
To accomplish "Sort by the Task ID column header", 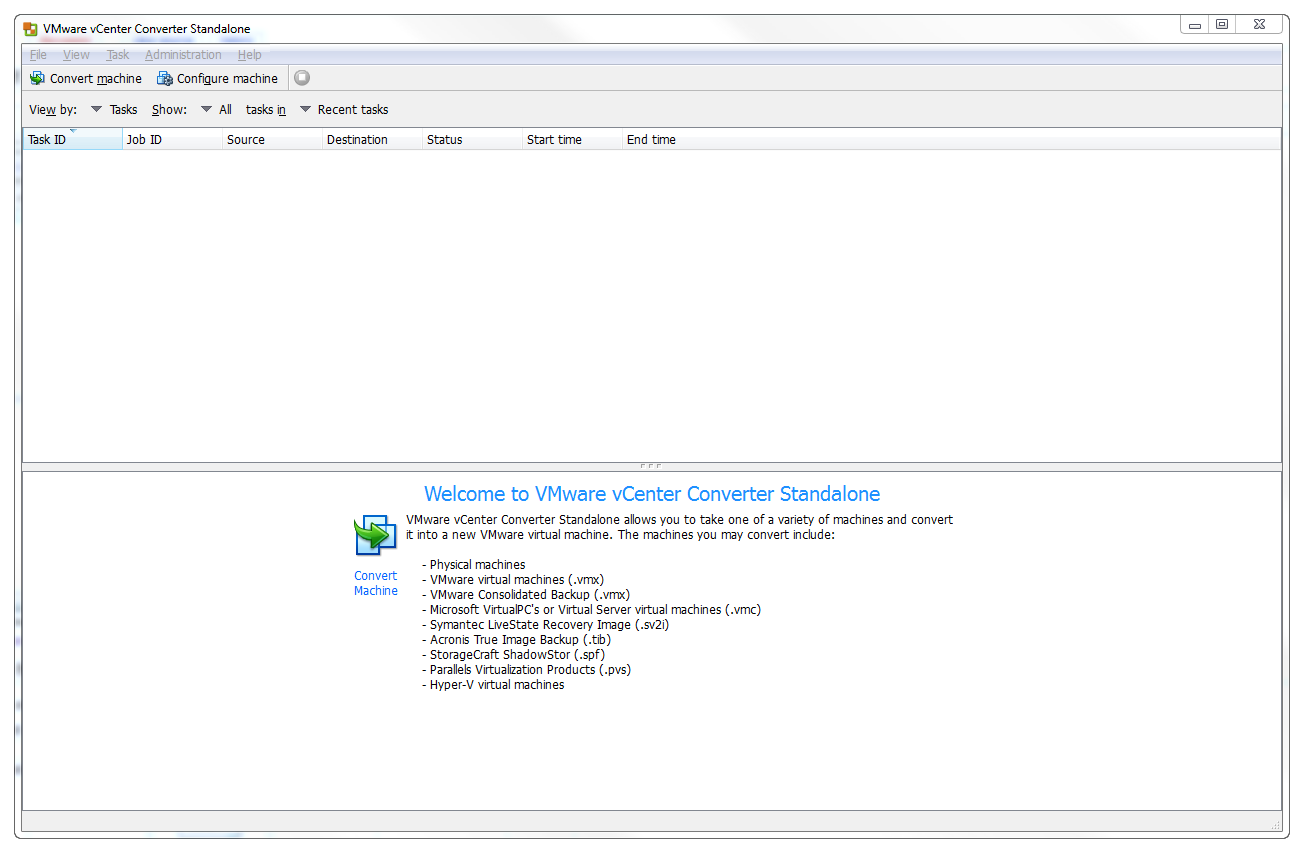I will (72, 140).
